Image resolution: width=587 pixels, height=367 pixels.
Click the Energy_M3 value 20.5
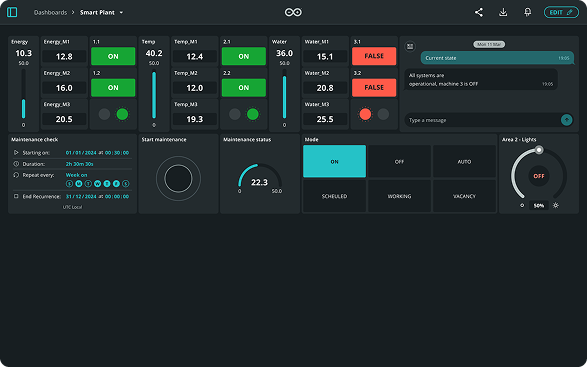(x=64, y=119)
